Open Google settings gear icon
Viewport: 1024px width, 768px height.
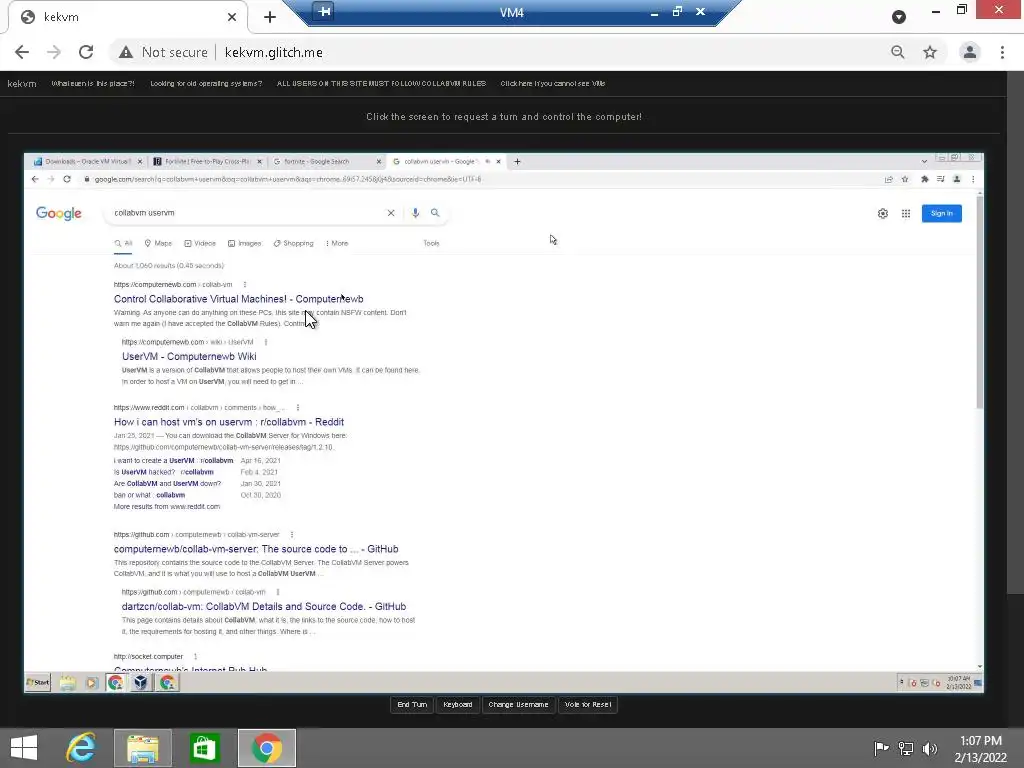(x=883, y=214)
